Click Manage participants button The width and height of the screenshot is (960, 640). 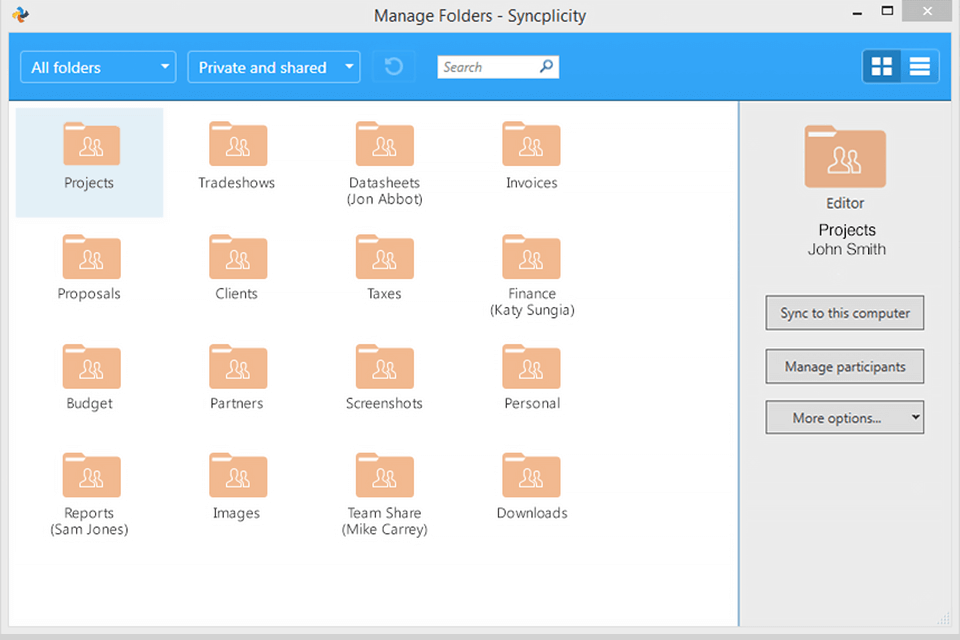point(844,366)
